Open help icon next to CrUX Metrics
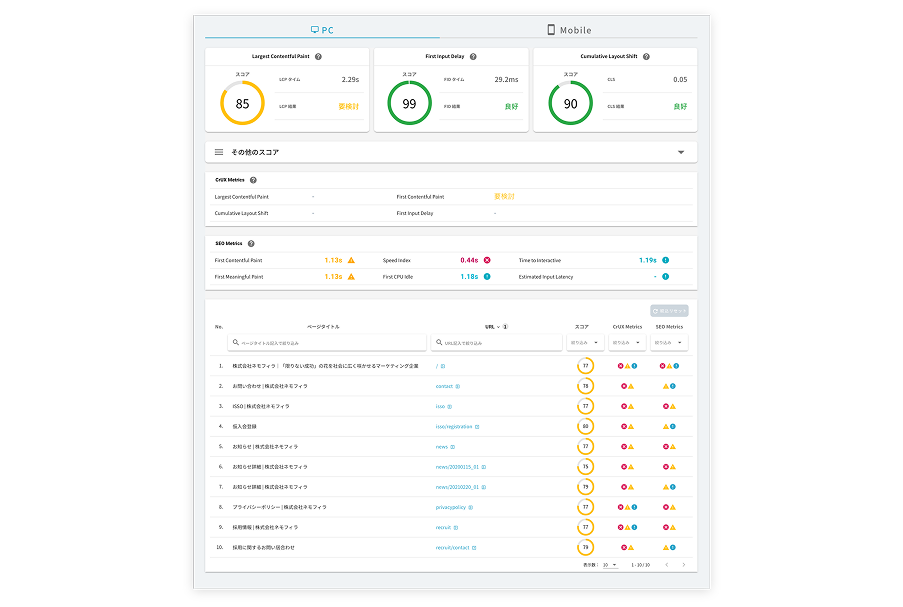This screenshot has height=607, width=903. point(253,180)
